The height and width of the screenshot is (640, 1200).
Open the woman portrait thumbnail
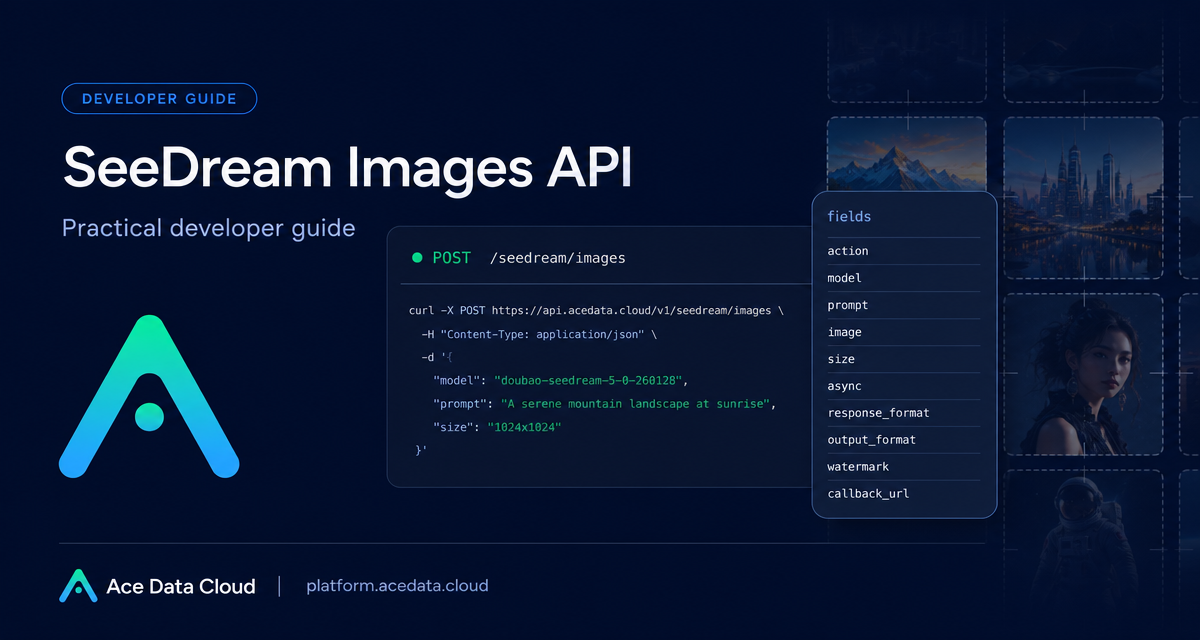[1083, 374]
